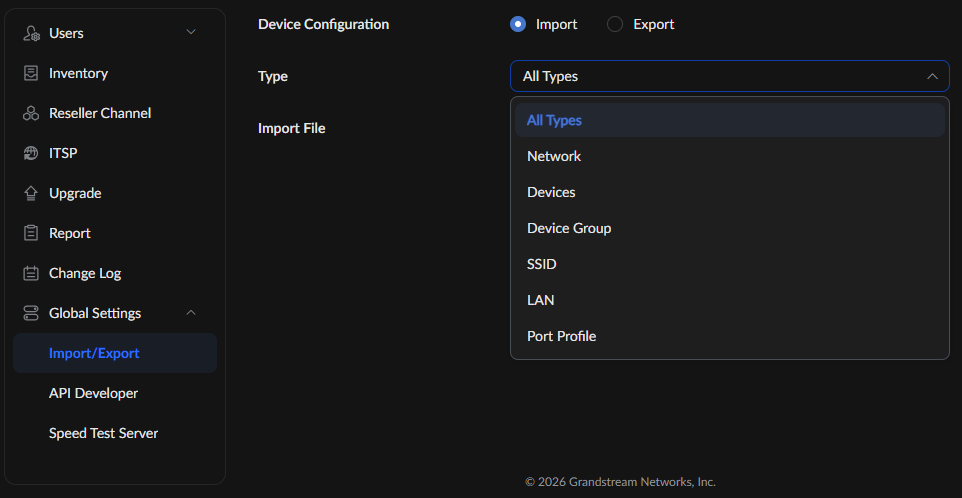Image resolution: width=962 pixels, height=498 pixels.
Task: Select the Import radio button
Action: coord(518,25)
